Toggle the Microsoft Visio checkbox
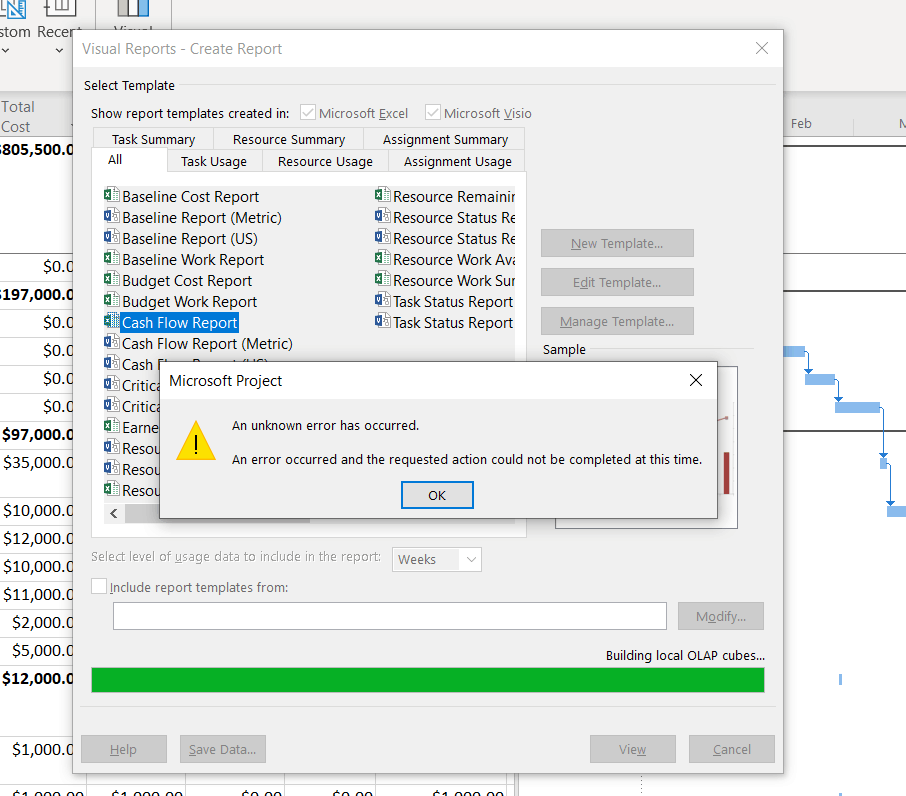 point(433,113)
